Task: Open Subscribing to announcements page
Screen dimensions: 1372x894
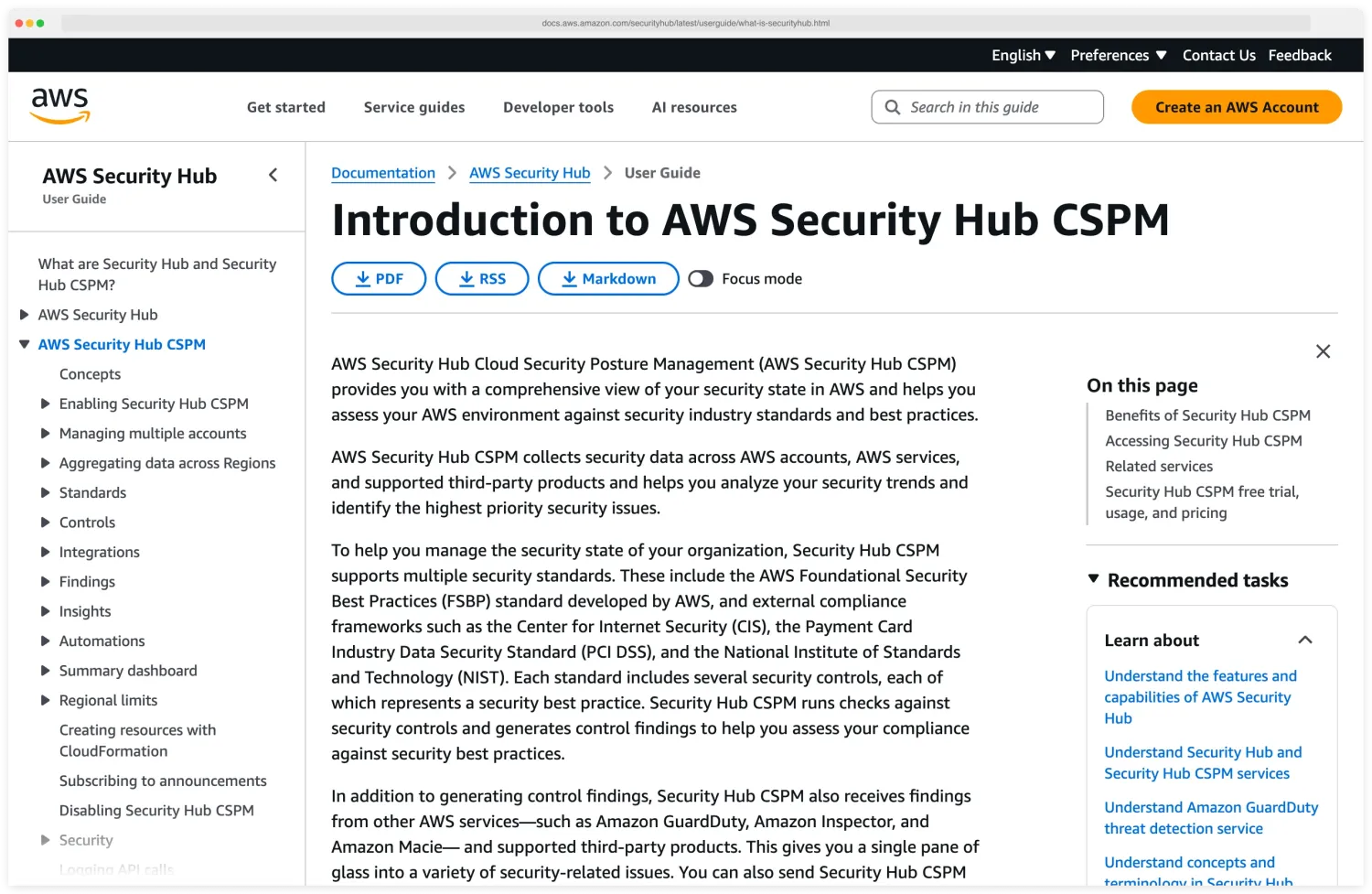Action: pyautogui.click(x=163, y=781)
